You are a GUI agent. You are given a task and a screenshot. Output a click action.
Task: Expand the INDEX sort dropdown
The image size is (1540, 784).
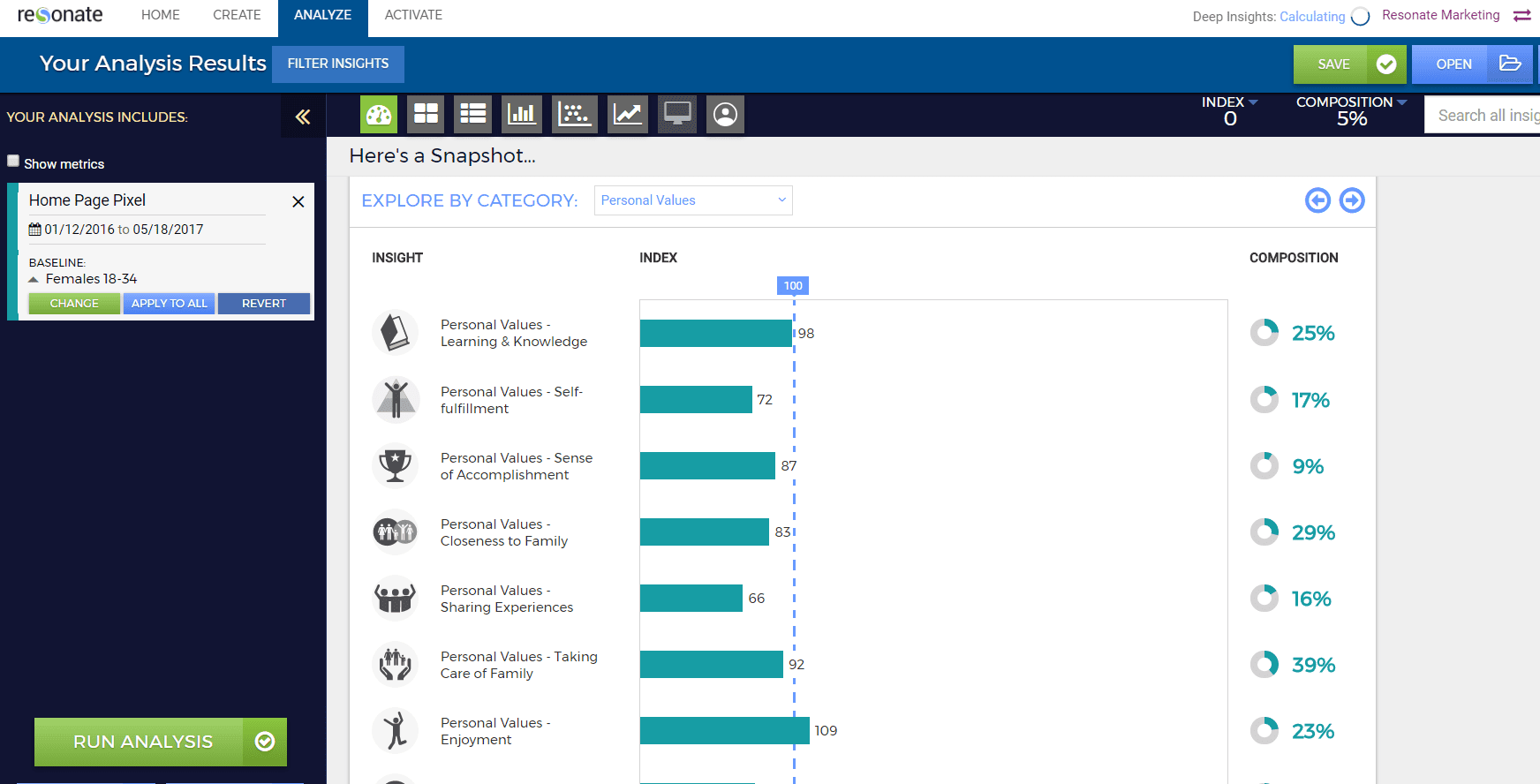click(1229, 102)
